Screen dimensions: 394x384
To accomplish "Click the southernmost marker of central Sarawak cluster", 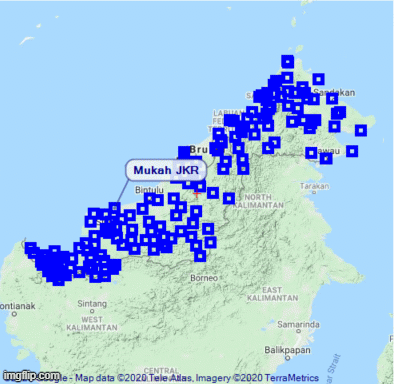I will tap(200, 256).
